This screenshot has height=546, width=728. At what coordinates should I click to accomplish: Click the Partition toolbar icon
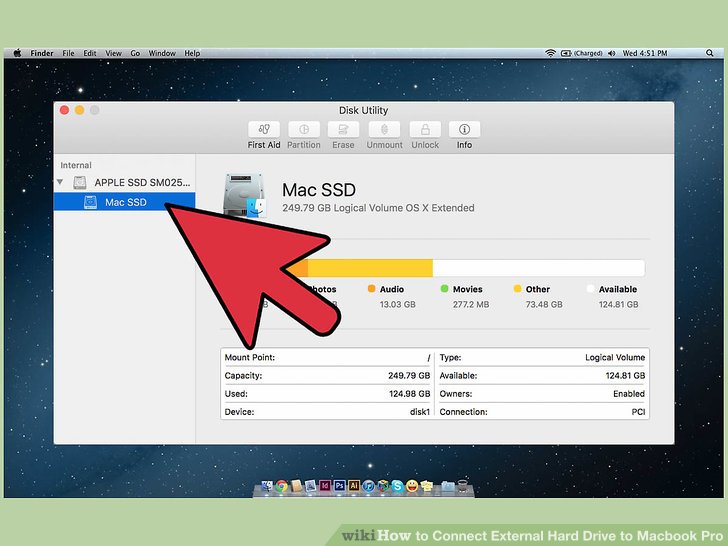click(304, 130)
